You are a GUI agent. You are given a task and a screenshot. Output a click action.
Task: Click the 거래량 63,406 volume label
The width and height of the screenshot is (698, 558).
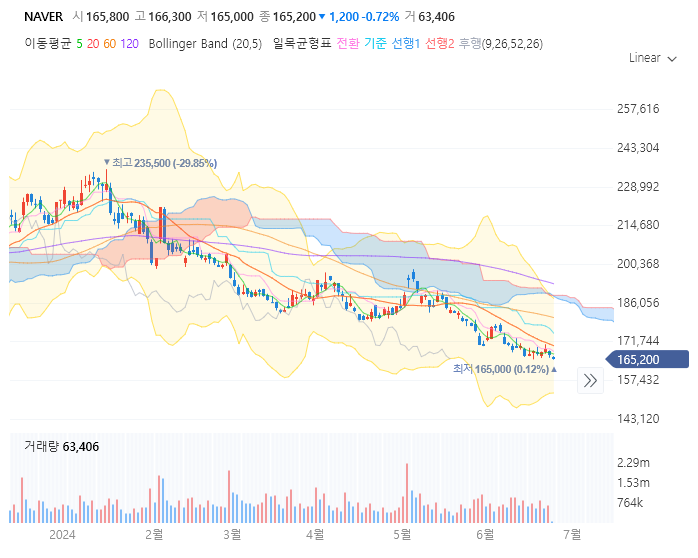(x=61, y=446)
